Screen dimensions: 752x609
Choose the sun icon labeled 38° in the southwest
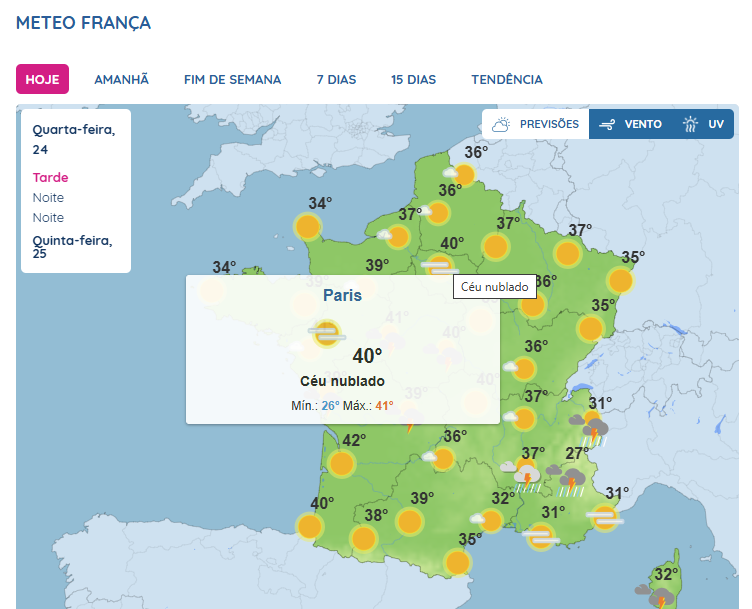pos(364,538)
